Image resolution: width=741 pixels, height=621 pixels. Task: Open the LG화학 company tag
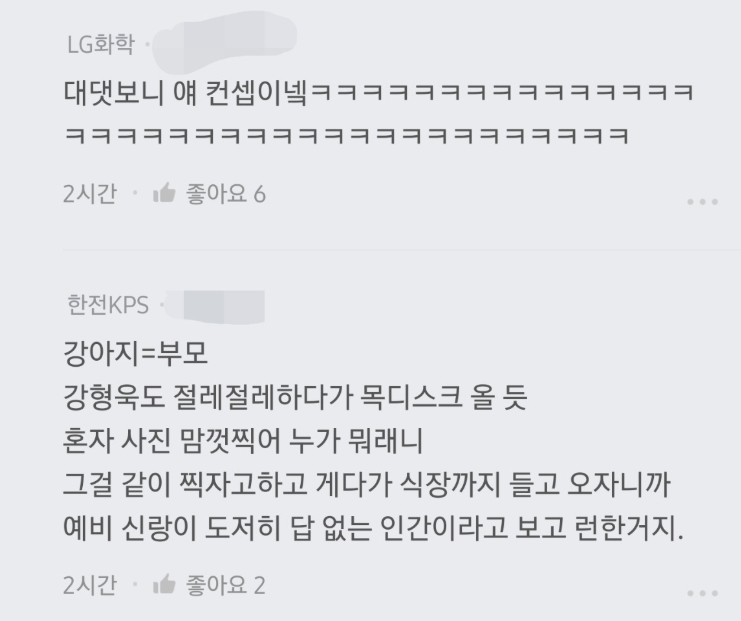pyautogui.click(x=101, y=44)
